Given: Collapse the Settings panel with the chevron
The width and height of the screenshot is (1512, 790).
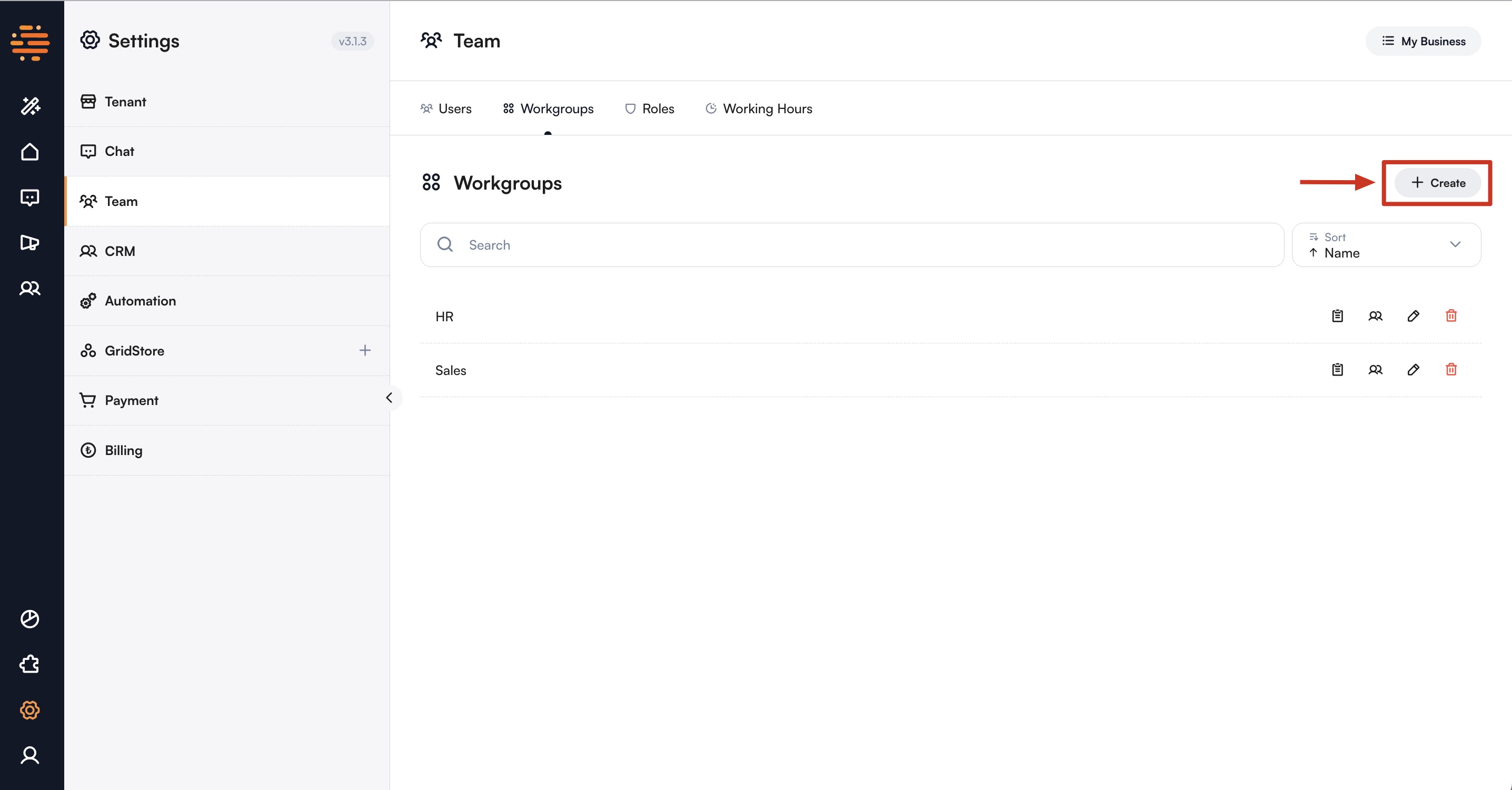Looking at the screenshot, I should tap(390, 398).
